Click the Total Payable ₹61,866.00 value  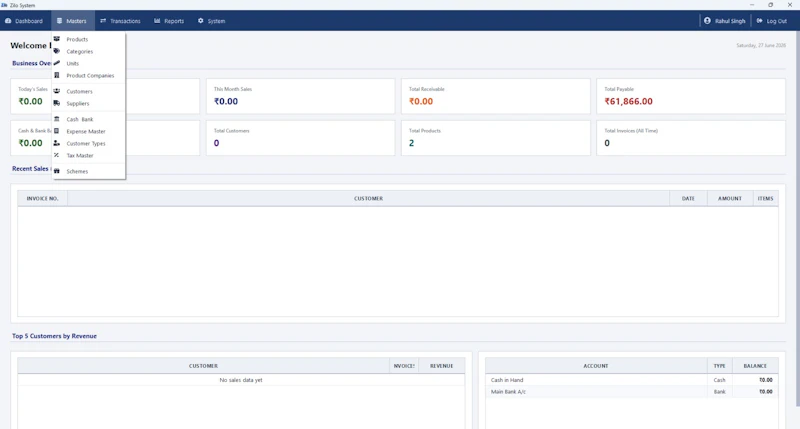pyautogui.click(x=629, y=102)
